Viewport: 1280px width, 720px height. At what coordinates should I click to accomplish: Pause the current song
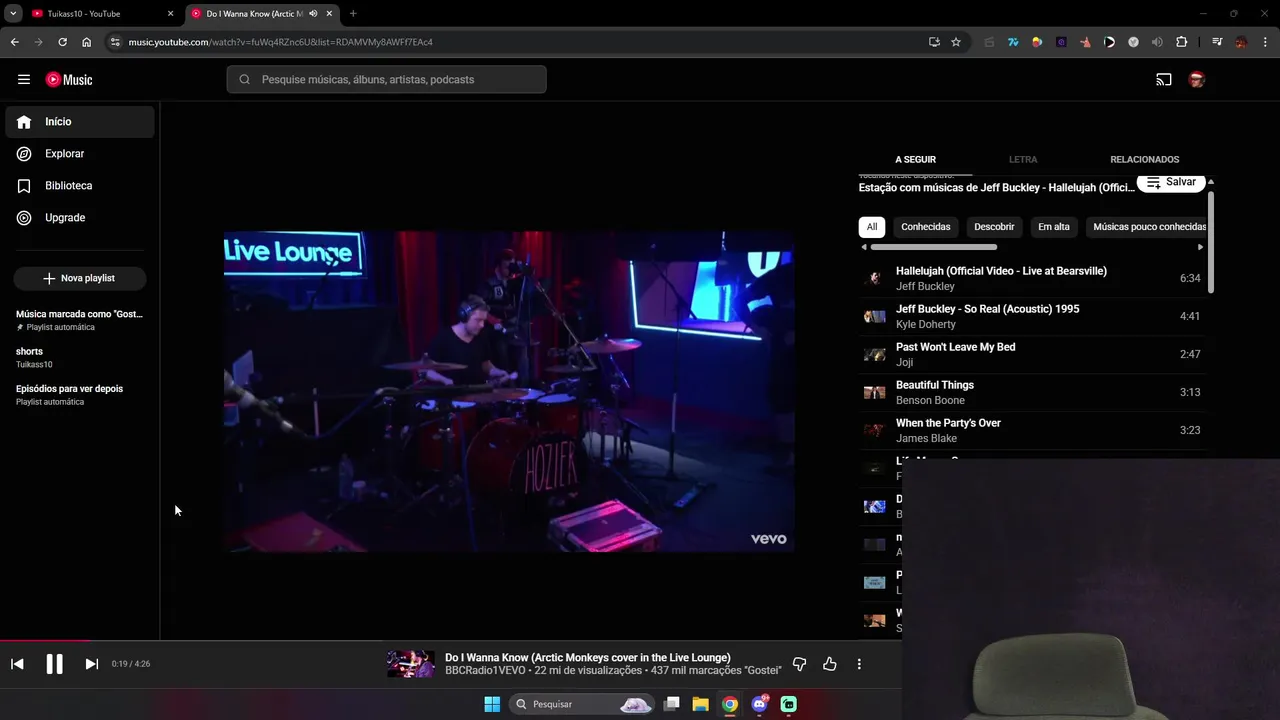(54, 664)
